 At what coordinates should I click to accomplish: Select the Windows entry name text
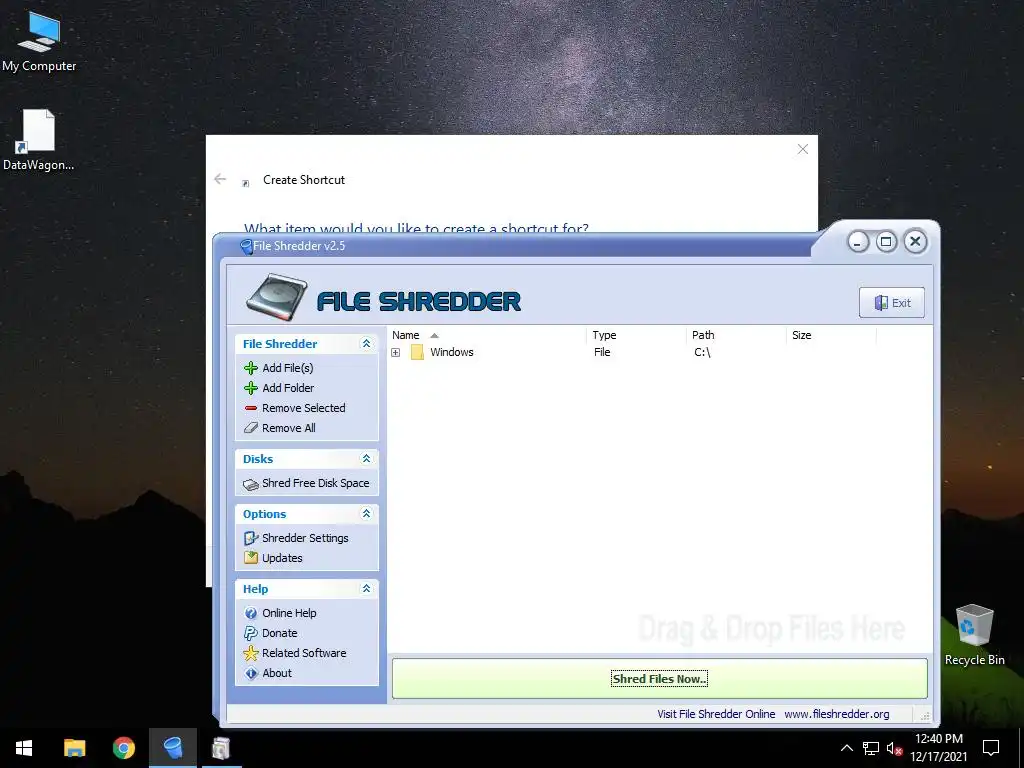[x=451, y=353]
